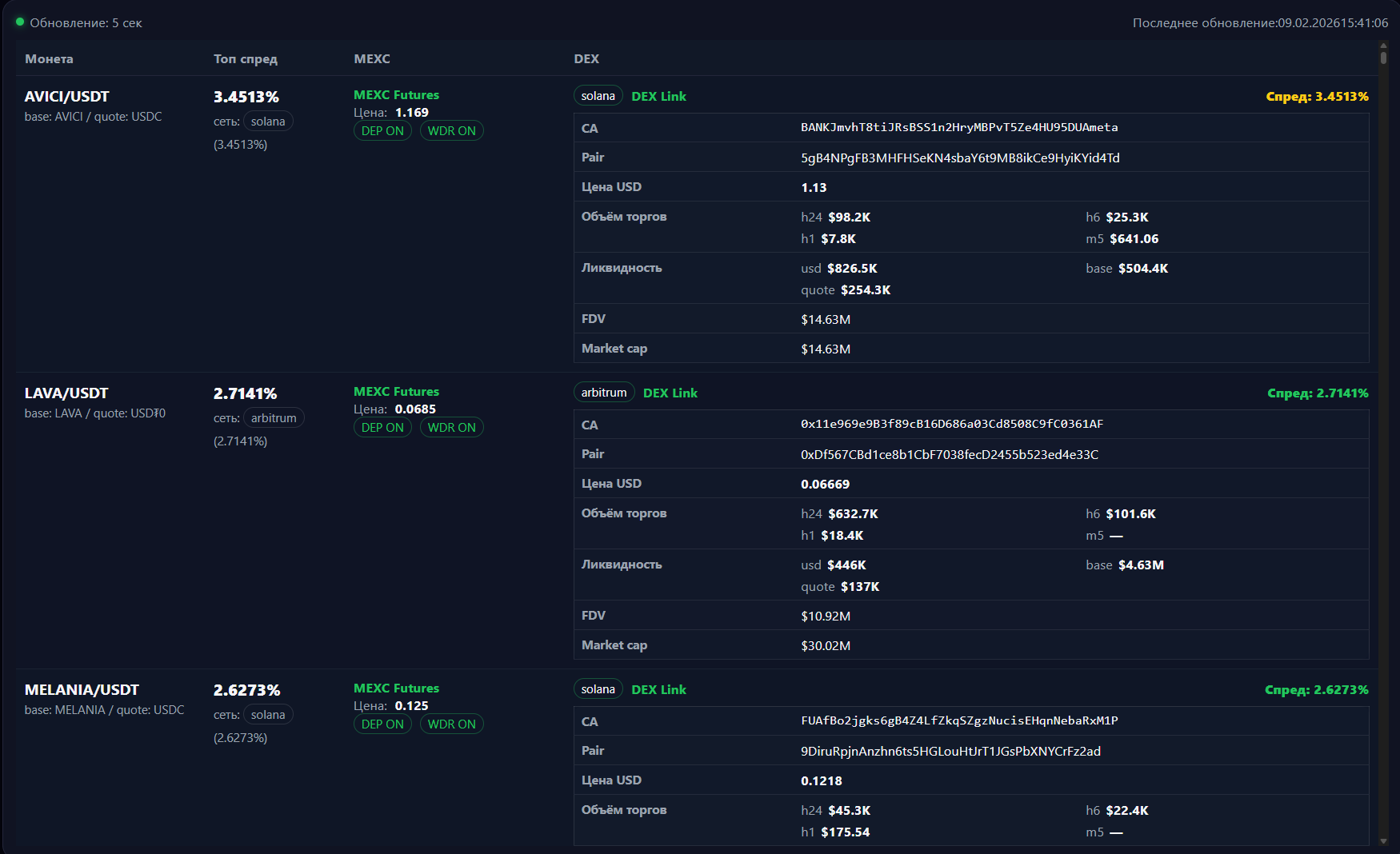Screen dimensions: 1400x854
Task: Click the 'Топ спред' column header
Action: [x=246, y=59]
